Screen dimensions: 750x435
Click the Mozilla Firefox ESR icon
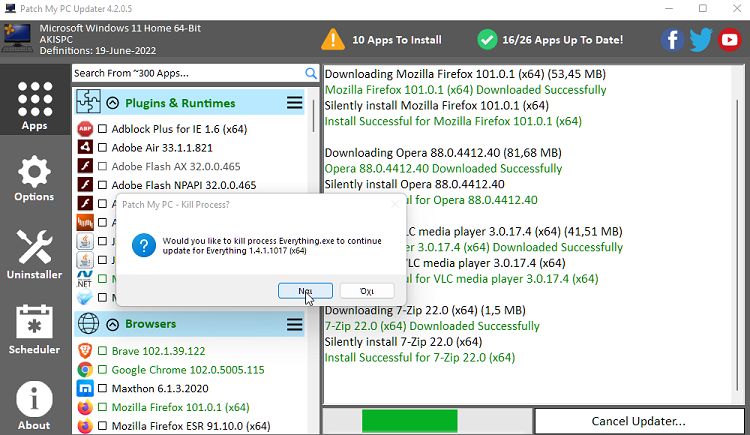coord(85,425)
